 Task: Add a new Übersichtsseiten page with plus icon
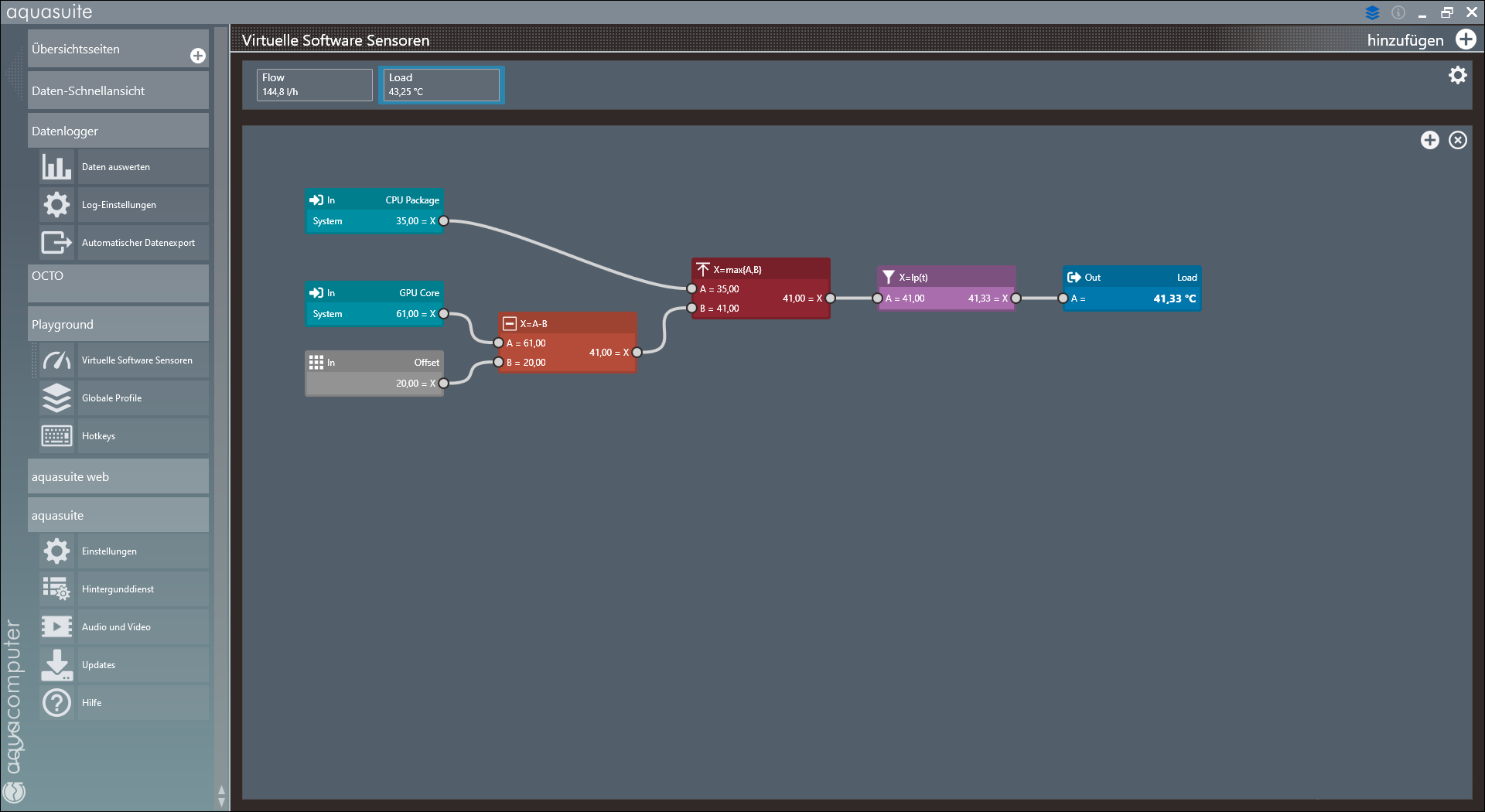198,56
